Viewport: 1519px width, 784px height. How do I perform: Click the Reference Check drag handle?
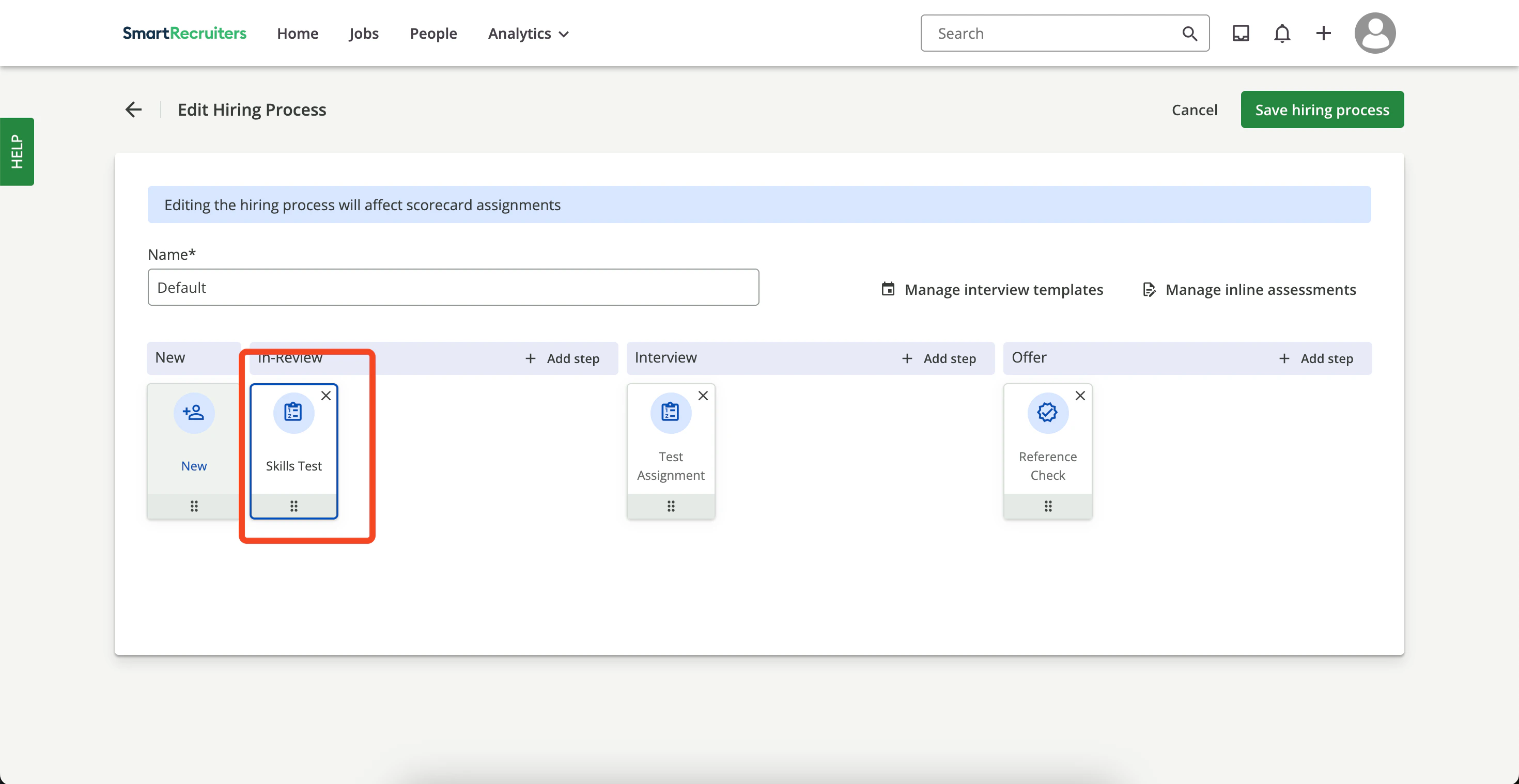(1048, 506)
